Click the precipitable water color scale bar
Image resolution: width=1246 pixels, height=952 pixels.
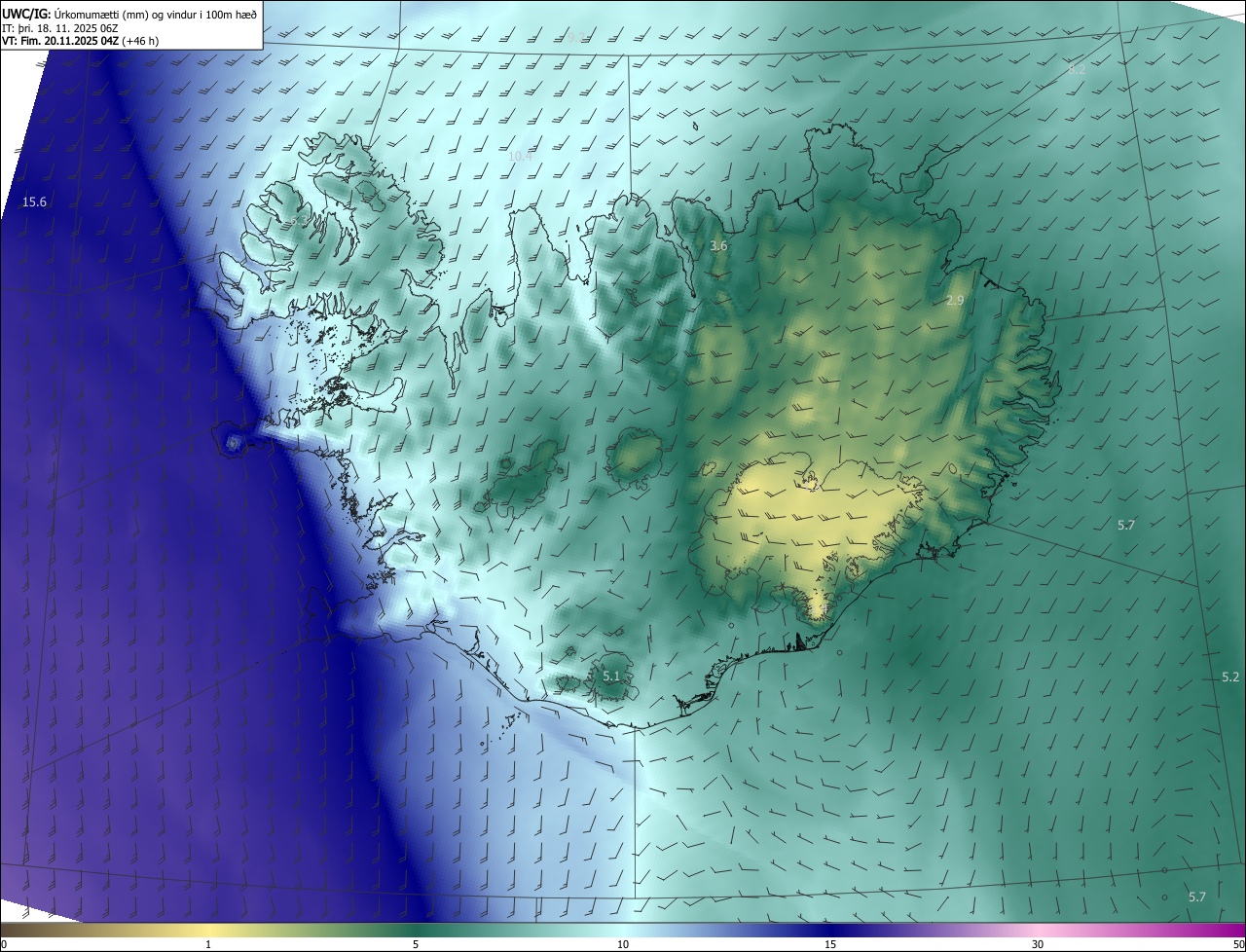click(623, 930)
